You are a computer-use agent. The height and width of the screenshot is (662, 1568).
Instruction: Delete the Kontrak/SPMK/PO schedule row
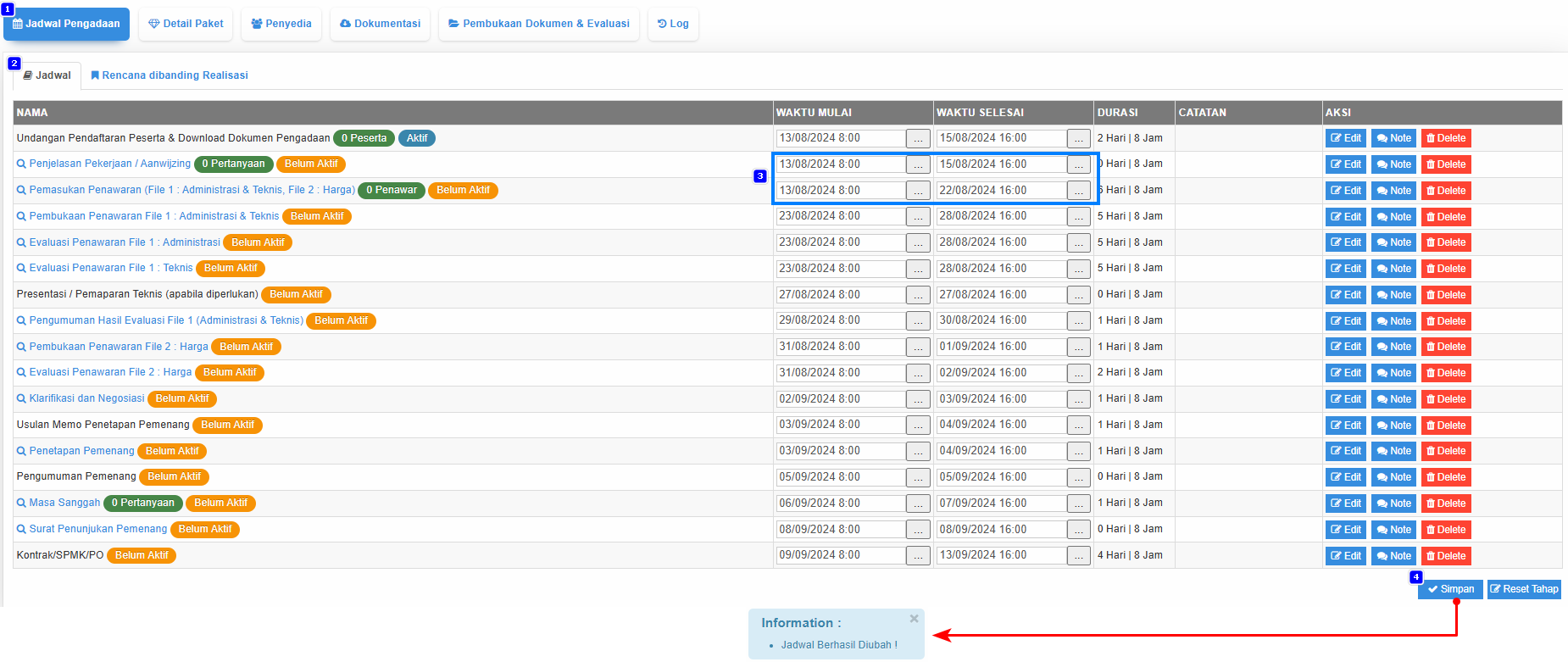point(1445,556)
